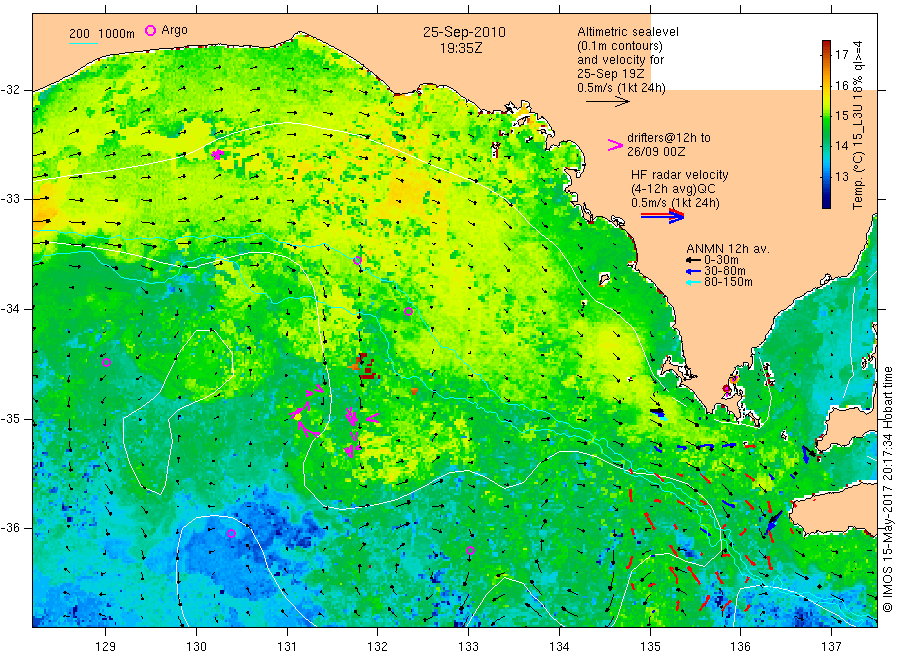Click the dark blue bottom of temperature colorbar
The width and height of the screenshot is (900, 660).
pyautogui.click(x=827, y=203)
